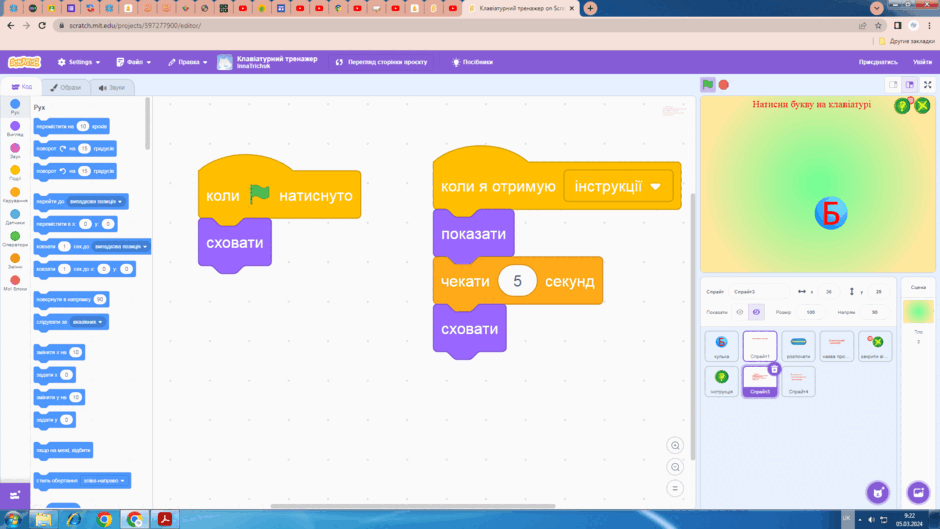Reload the browser page
The height and width of the screenshot is (529, 940).
point(42,25)
